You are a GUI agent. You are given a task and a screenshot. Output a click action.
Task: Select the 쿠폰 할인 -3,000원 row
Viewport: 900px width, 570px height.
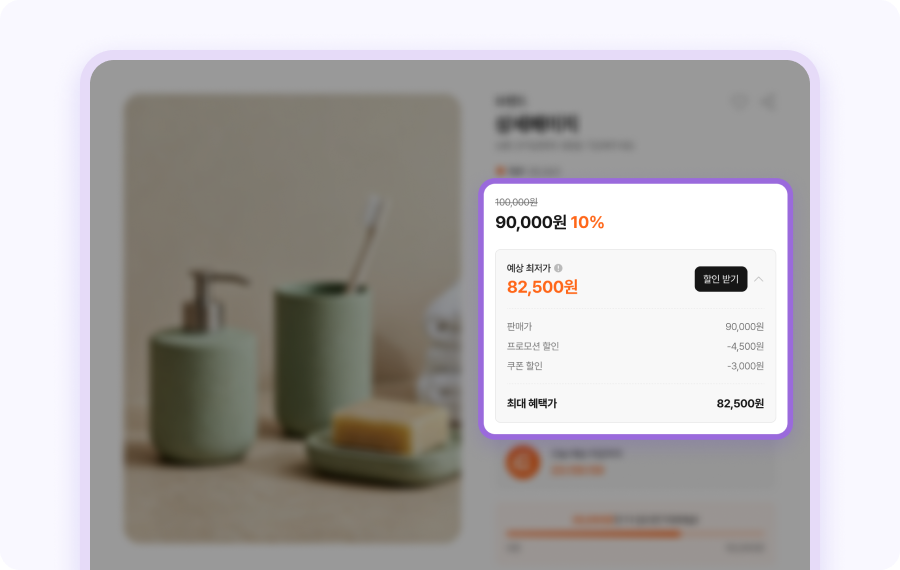(635, 366)
